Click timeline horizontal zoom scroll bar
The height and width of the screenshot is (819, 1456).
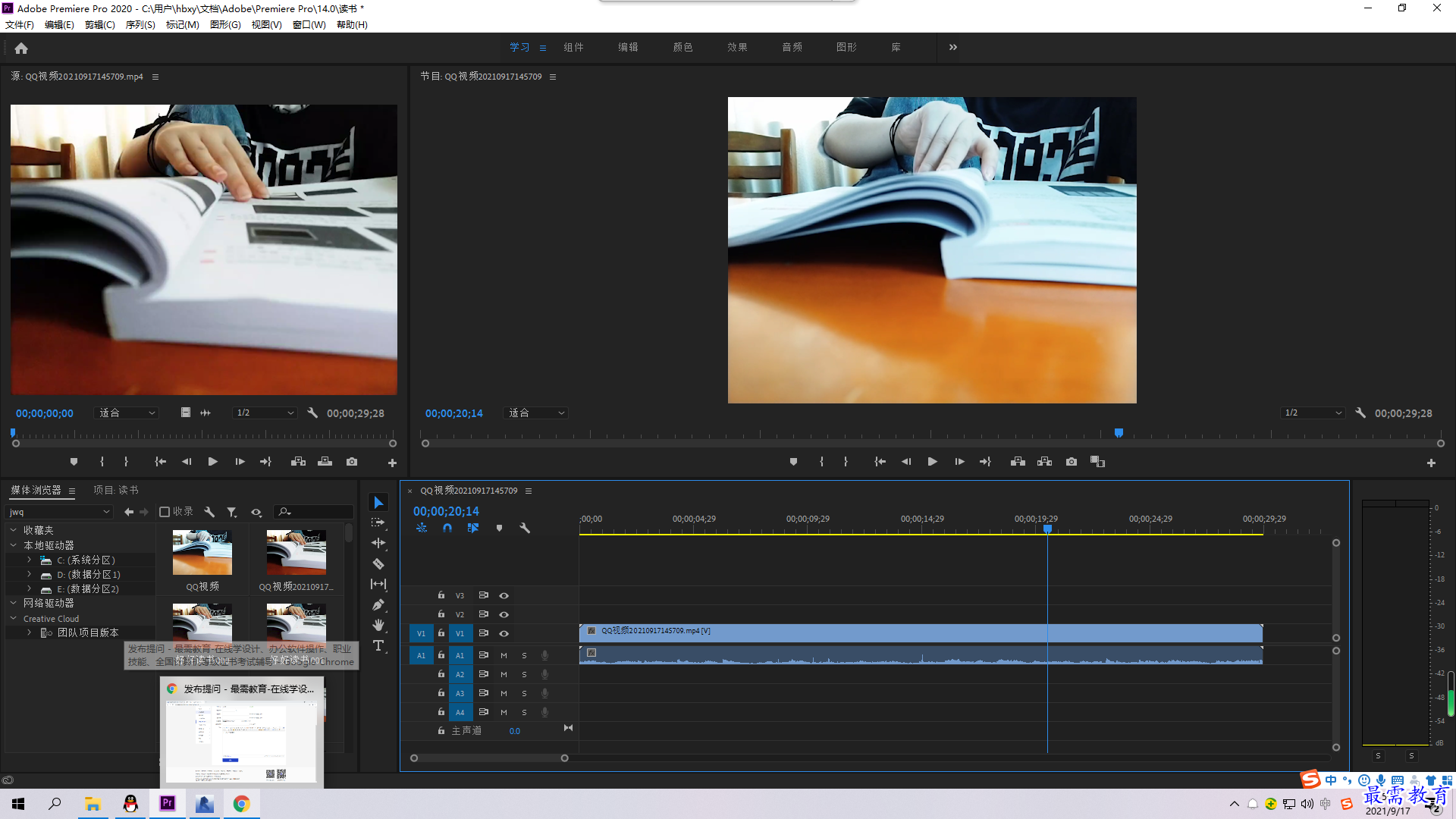pyautogui.click(x=489, y=758)
